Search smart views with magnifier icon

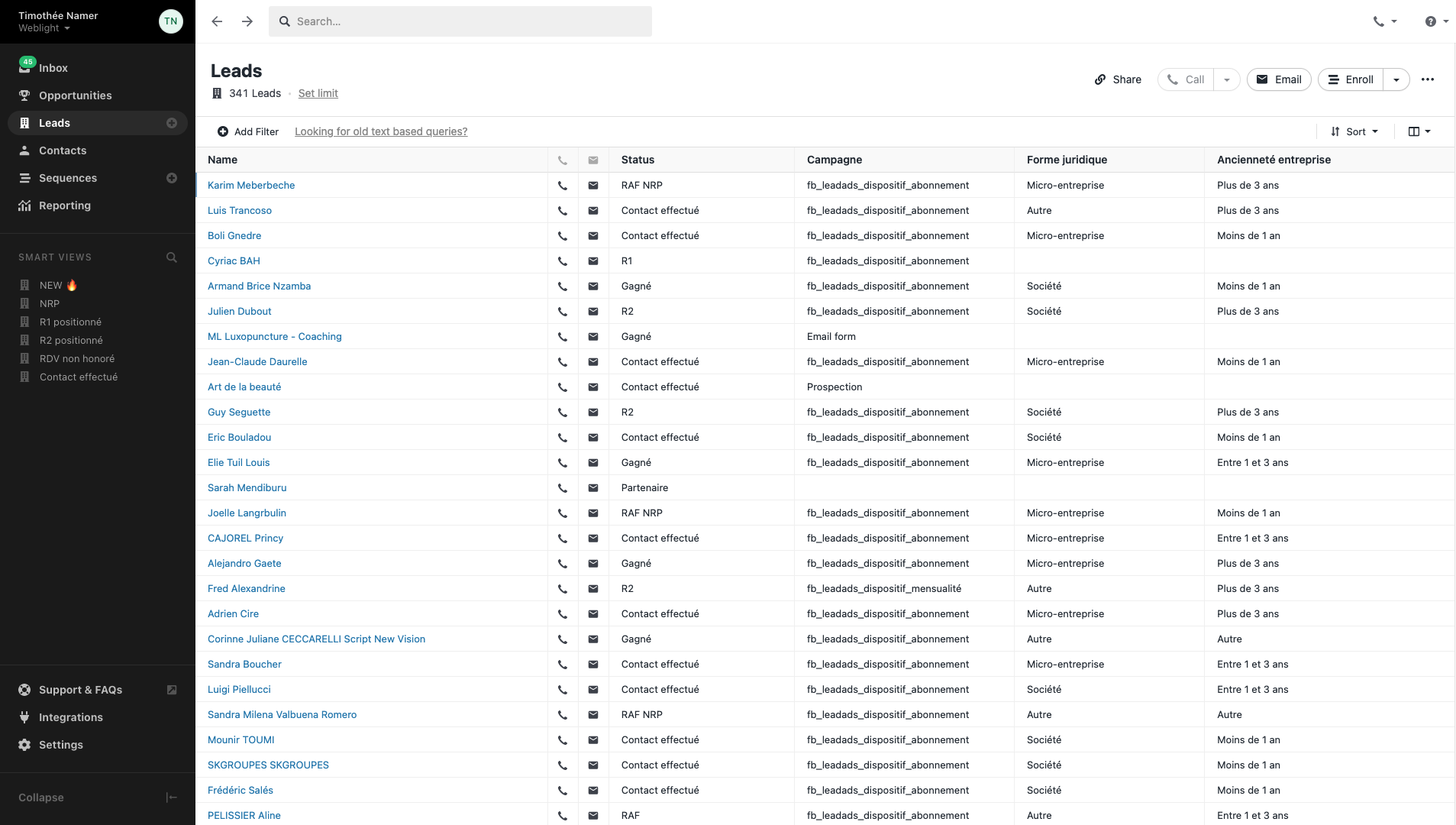(x=172, y=257)
